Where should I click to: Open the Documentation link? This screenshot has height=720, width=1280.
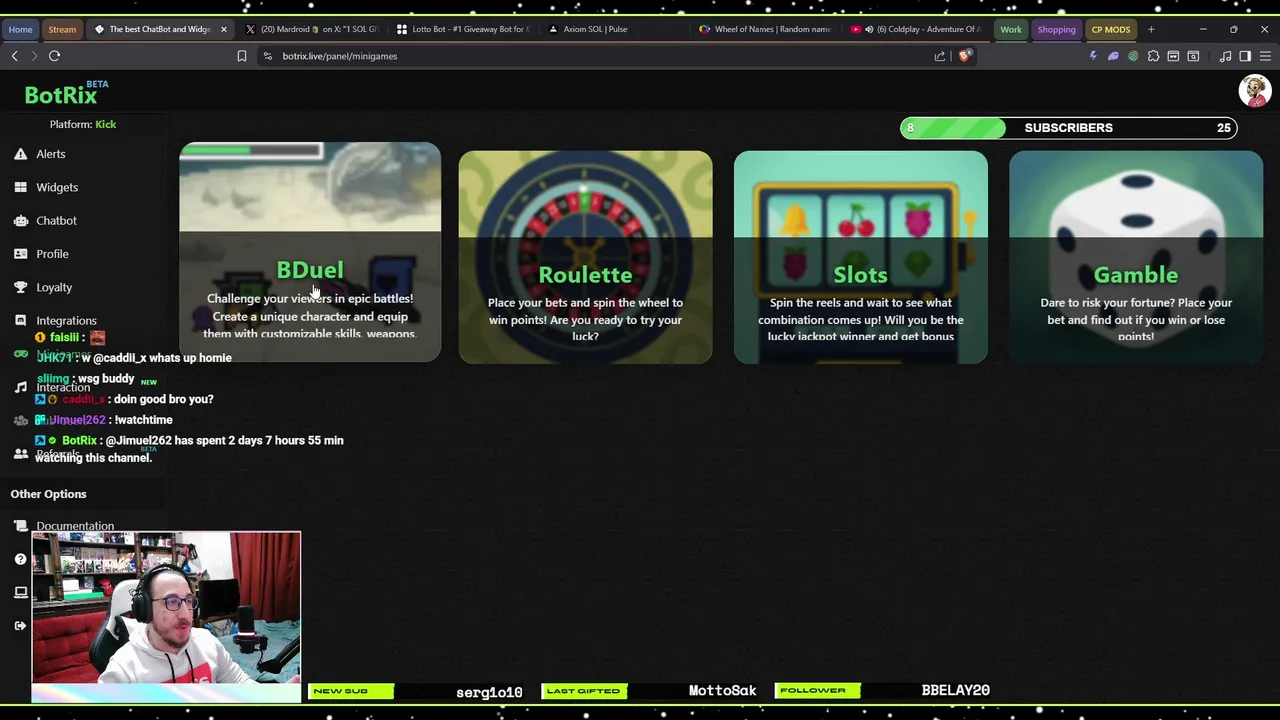(75, 526)
